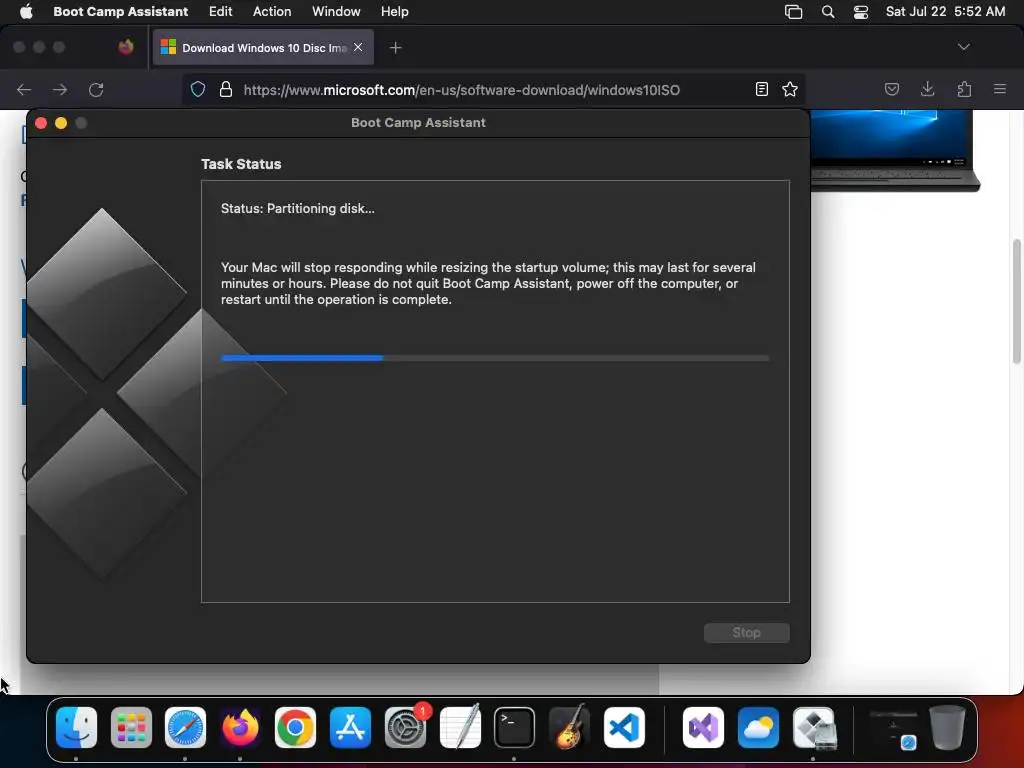Open the Help menu
The width and height of the screenshot is (1024, 768).
point(394,11)
